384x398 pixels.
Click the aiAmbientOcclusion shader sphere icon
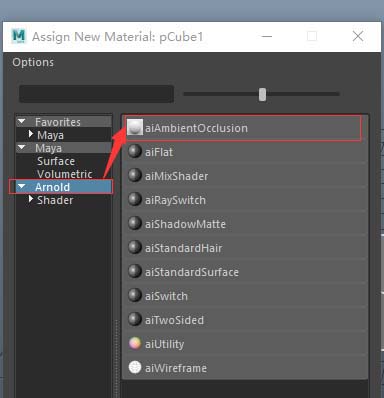[x=135, y=127]
